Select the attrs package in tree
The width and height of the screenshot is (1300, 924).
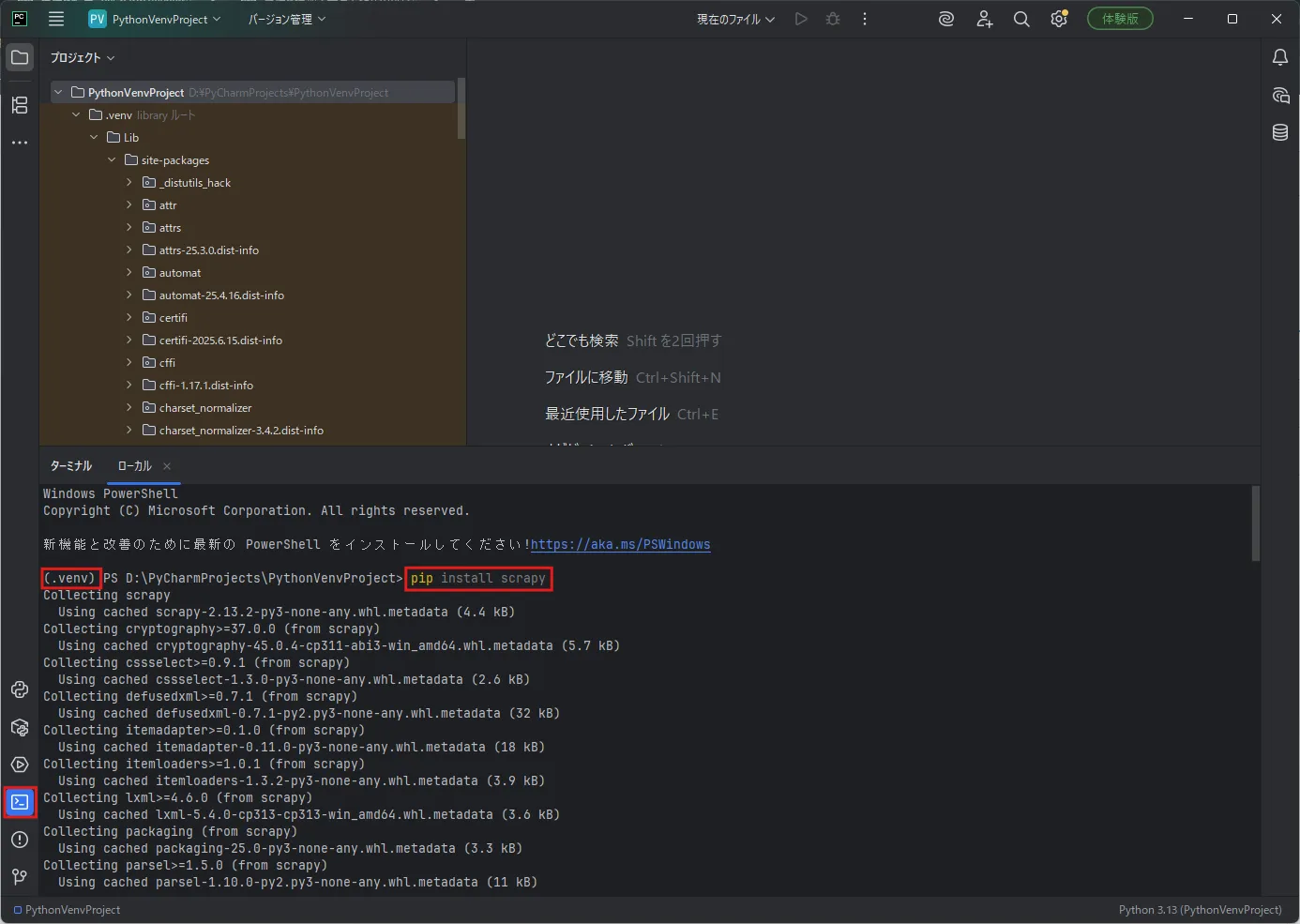170,228
